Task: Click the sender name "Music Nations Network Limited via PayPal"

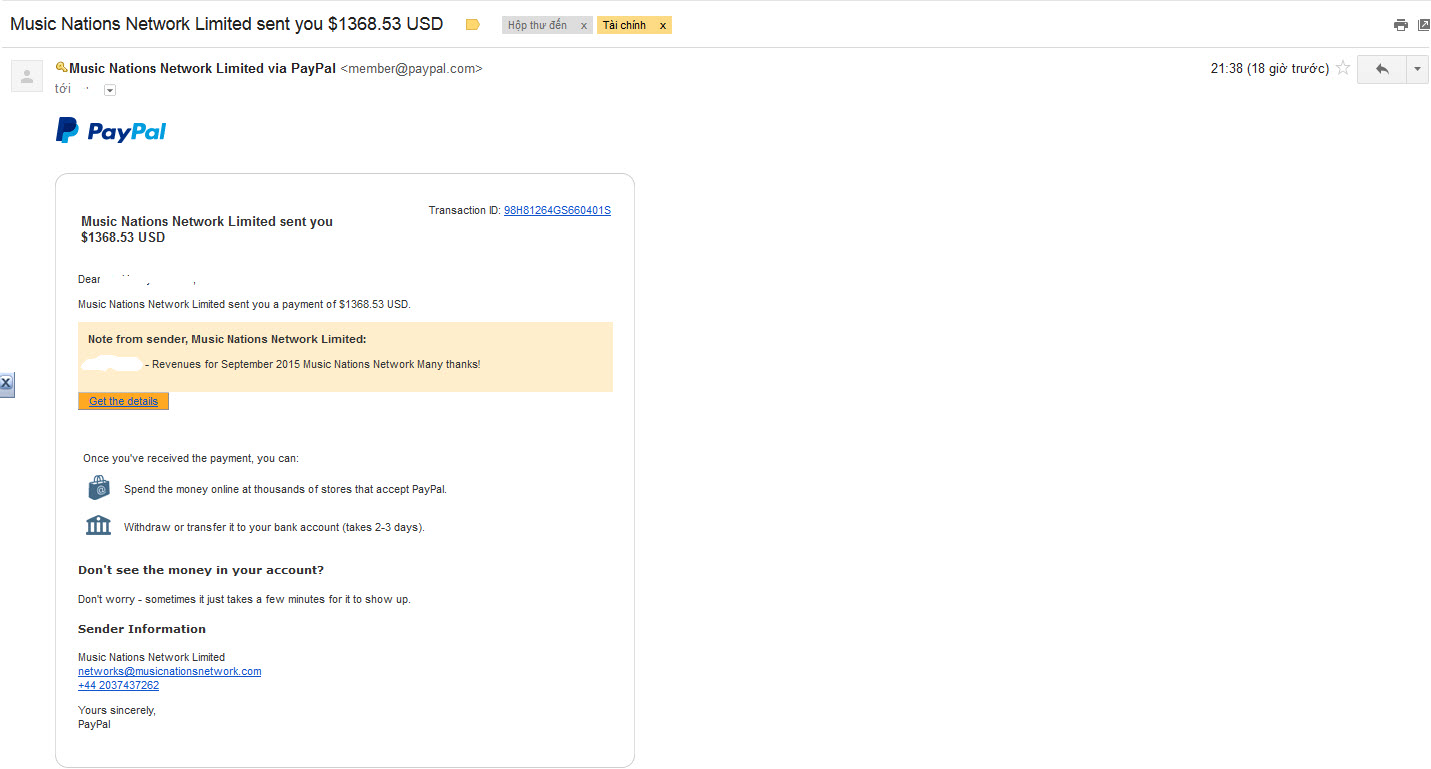Action: point(202,68)
